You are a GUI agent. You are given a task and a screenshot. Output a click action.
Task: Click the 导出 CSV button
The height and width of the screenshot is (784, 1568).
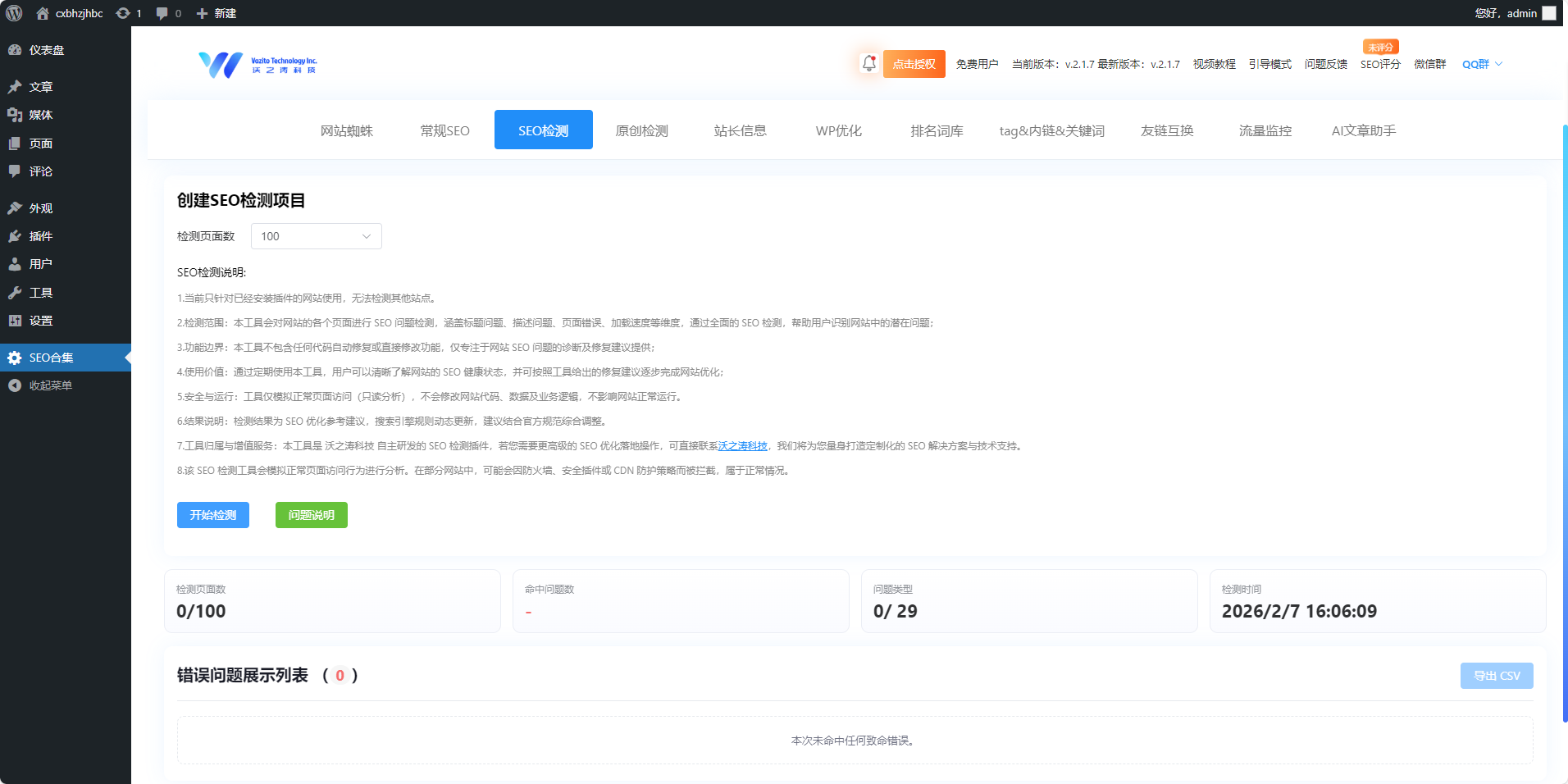pyautogui.click(x=1496, y=675)
